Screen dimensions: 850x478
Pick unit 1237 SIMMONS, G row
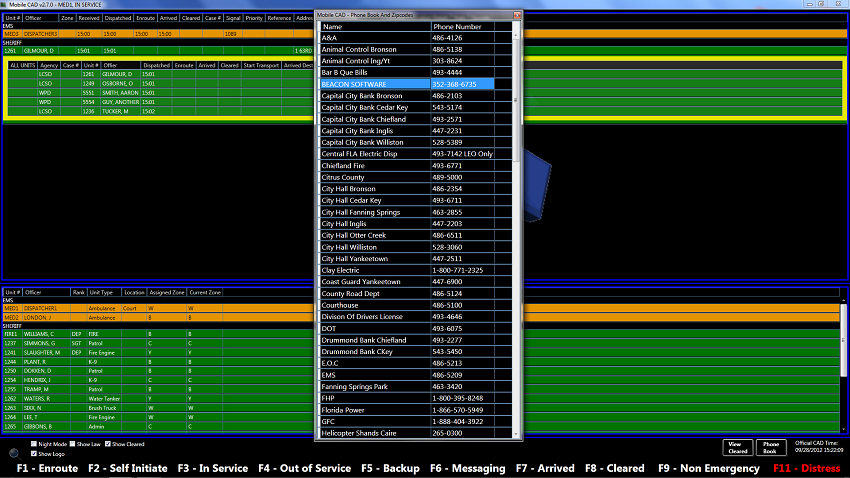coord(40,342)
